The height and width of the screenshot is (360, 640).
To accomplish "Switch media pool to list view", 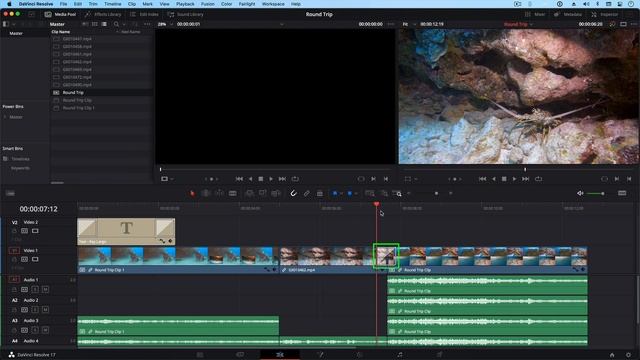I will pos(104,24).
